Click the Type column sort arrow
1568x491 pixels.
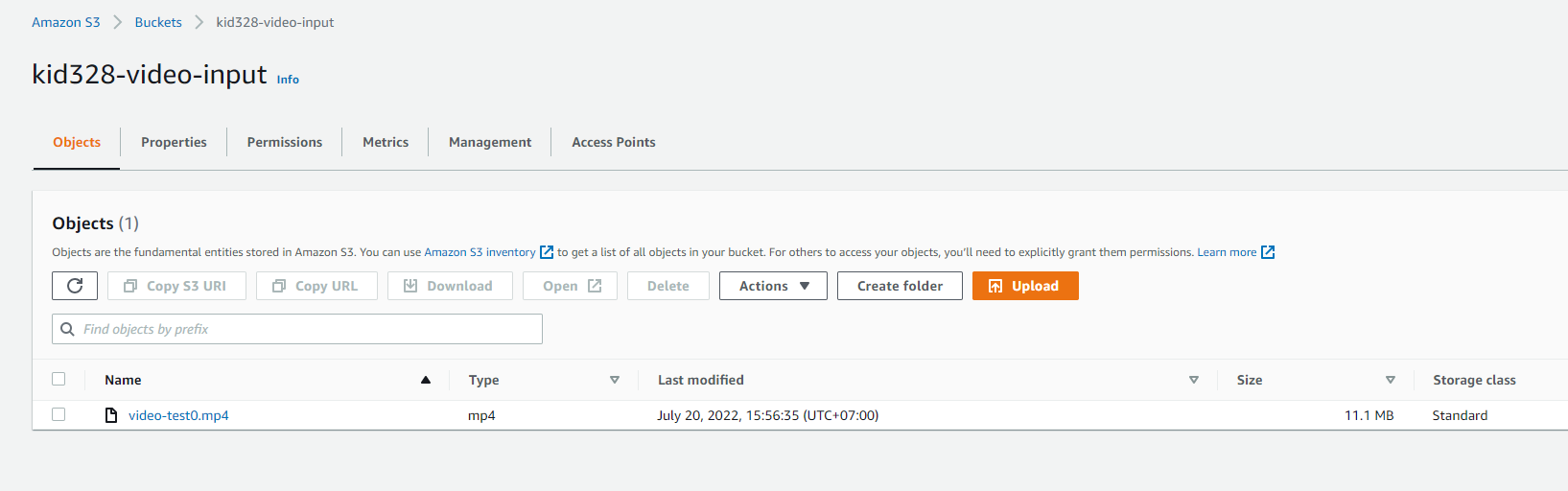pyautogui.click(x=615, y=380)
